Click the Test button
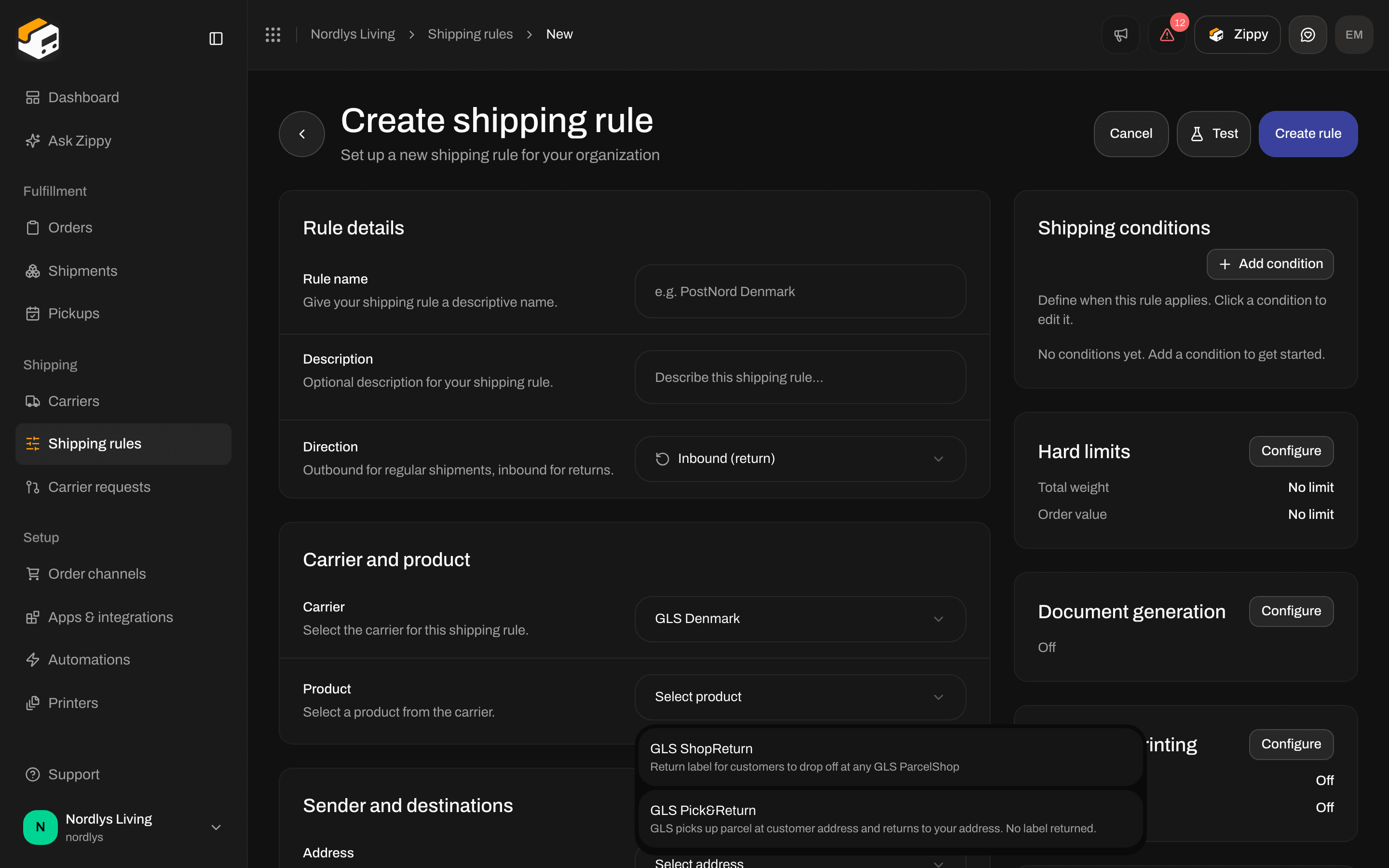Viewport: 1389px width, 868px height. pyautogui.click(x=1213, y=134)
